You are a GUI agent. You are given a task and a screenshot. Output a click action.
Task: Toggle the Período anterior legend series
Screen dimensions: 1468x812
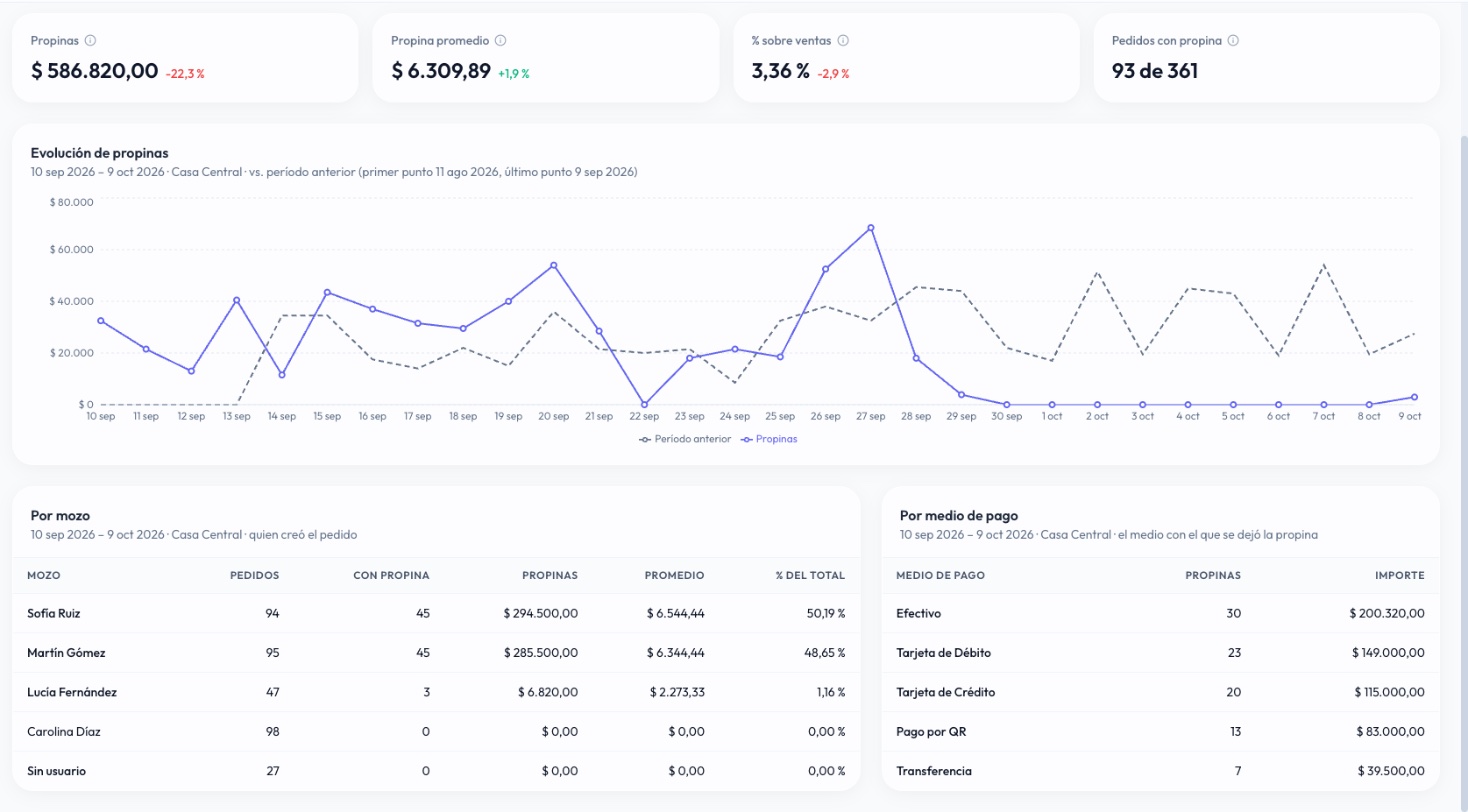pyautogui.click(x=685, y=439)
